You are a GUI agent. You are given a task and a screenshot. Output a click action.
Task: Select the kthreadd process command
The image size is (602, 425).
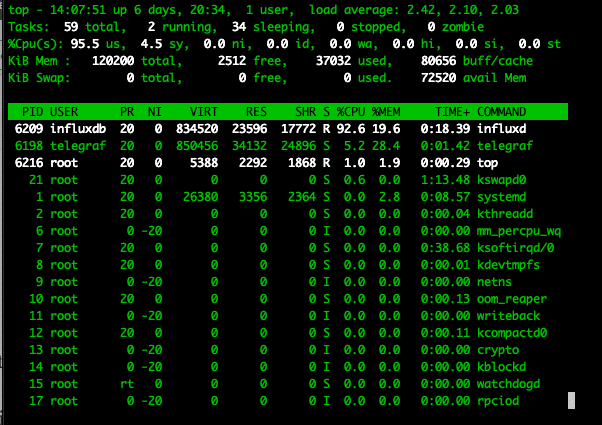[x=505, y=214]
